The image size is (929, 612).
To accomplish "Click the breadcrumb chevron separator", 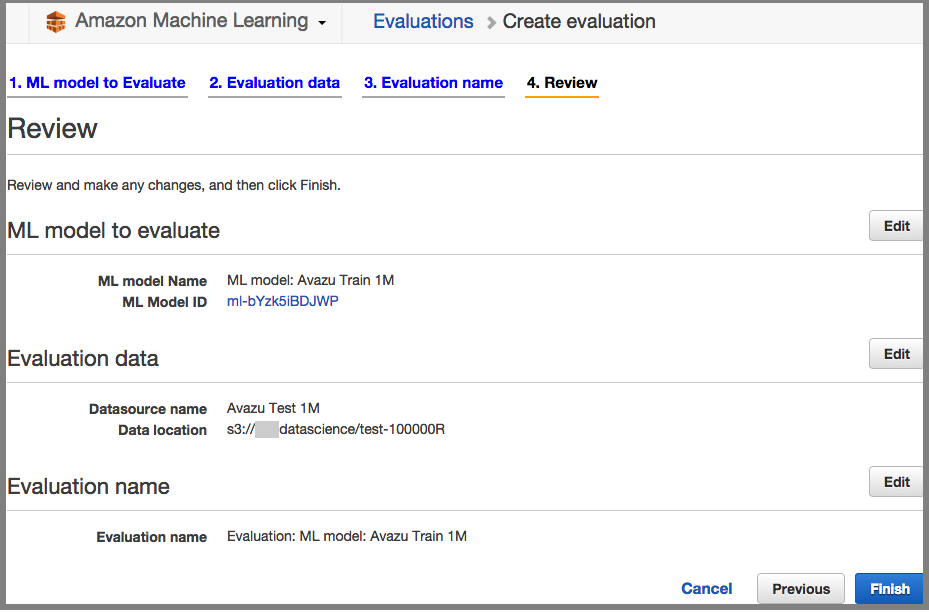I will pyautogui.click(x=491, y=23).
